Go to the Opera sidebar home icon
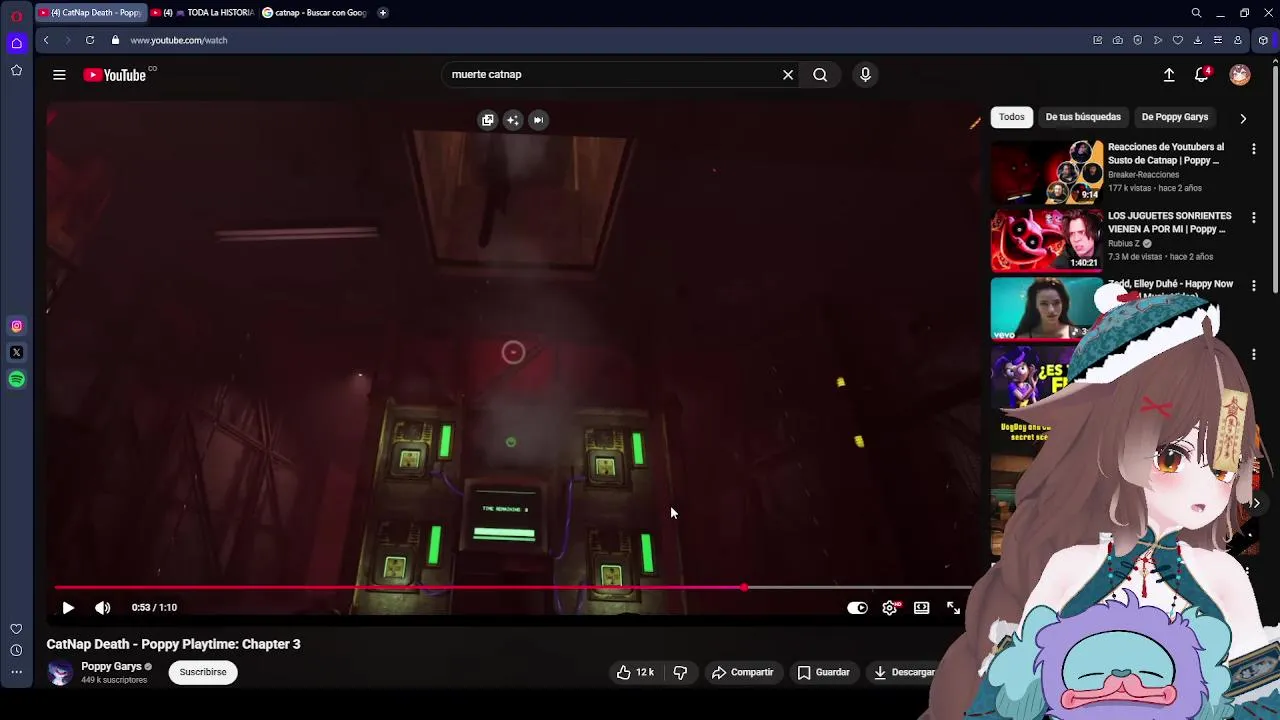 16,43
